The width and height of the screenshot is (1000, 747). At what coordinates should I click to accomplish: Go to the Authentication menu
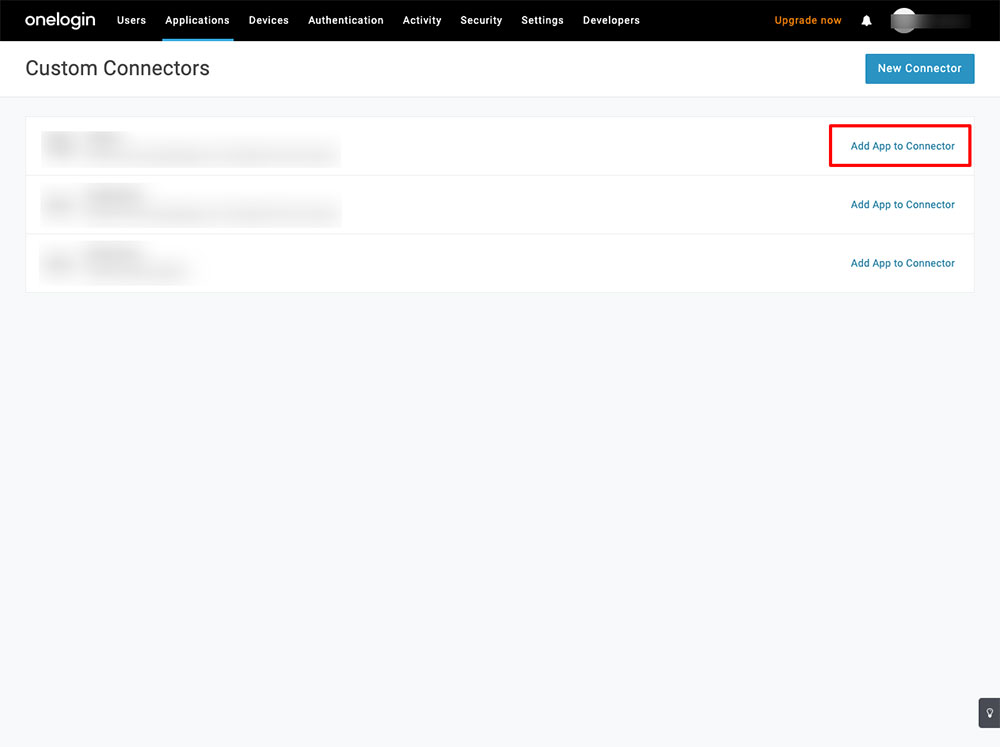click(x=345, y=20)
